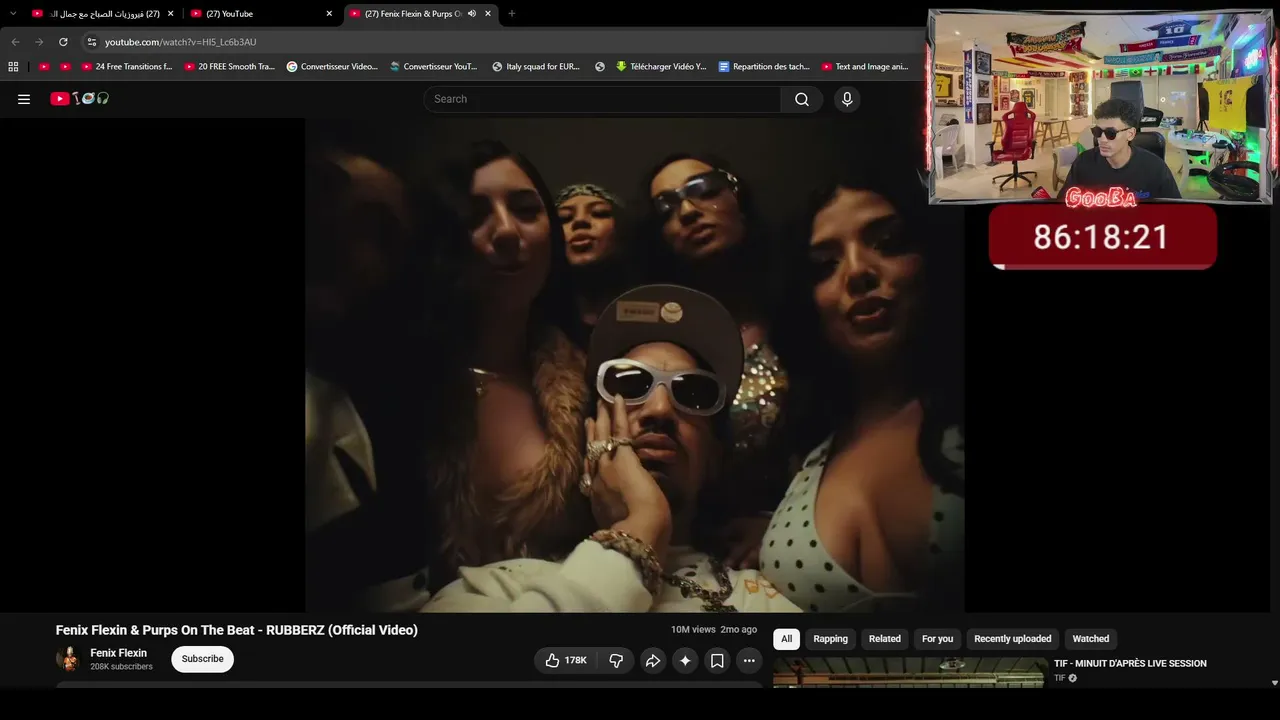This screenshot has height=720, width=1280.
Task: Switch to the Arabic-titled YouTube tab
Action: 103,14
